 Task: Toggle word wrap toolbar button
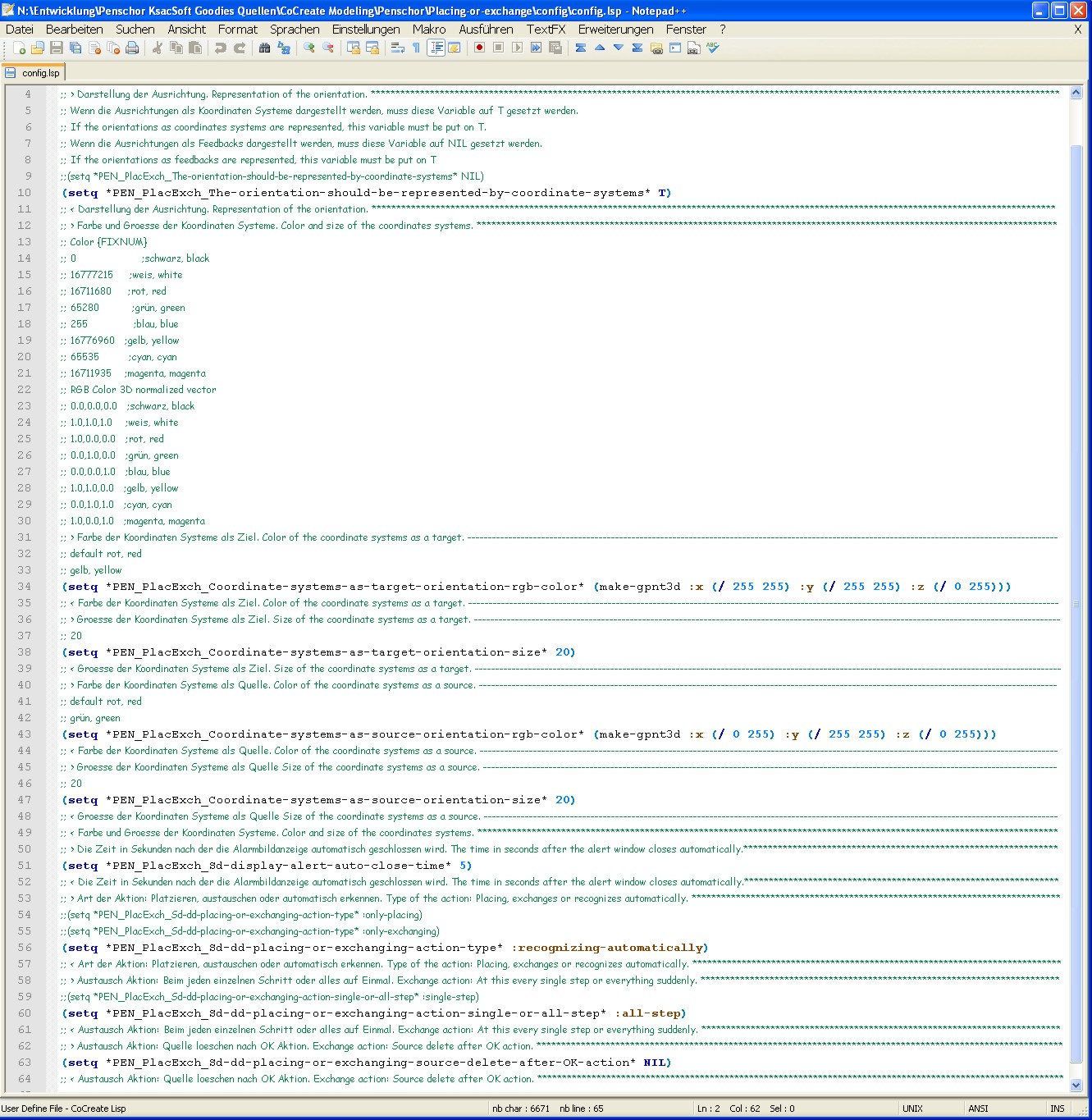(x=398, y=48)
